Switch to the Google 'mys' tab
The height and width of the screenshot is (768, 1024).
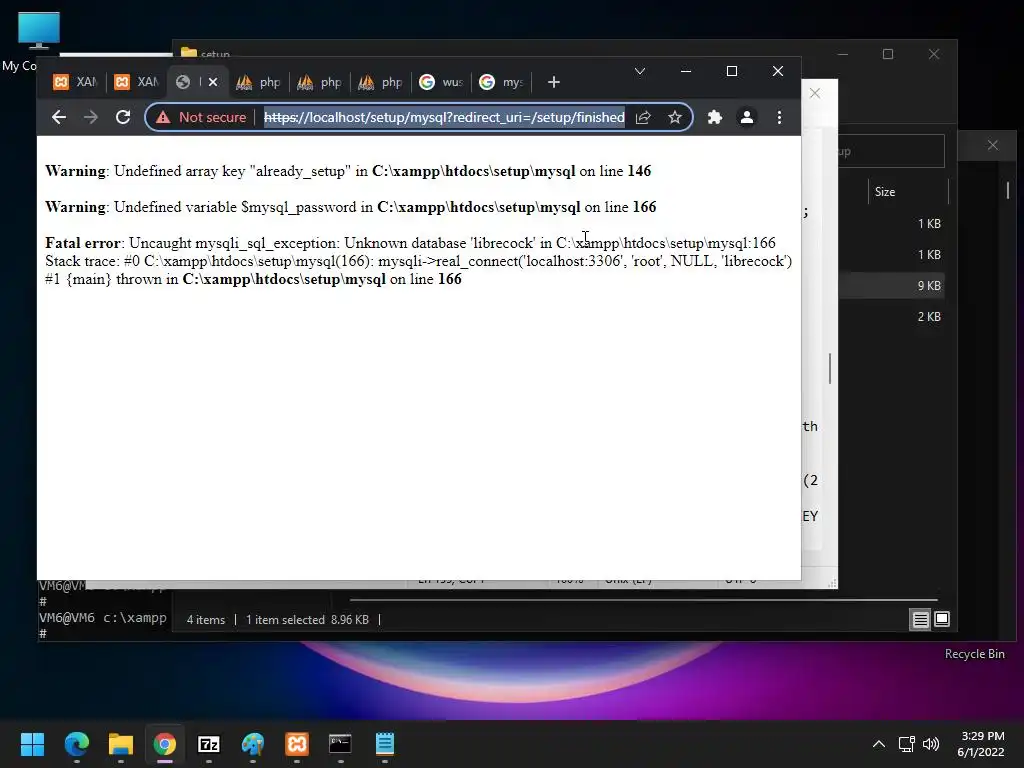(x=502, y=82)
